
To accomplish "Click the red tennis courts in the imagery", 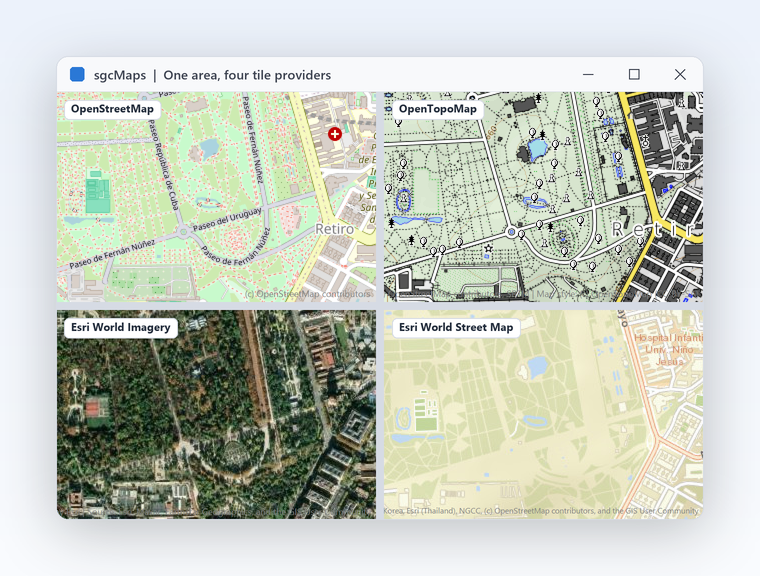I will click(x=97, y=408).
